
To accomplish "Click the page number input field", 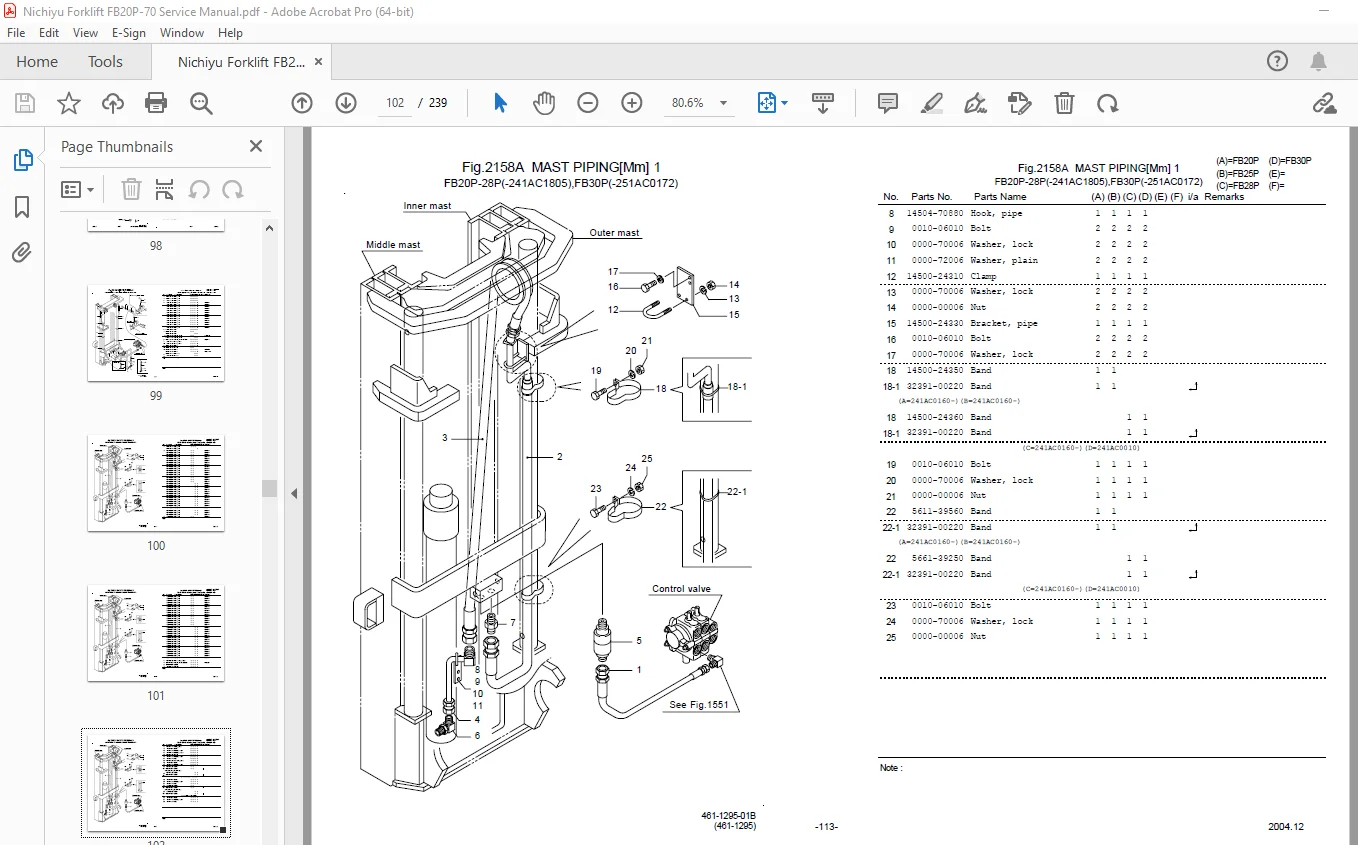I will point(395,103).
